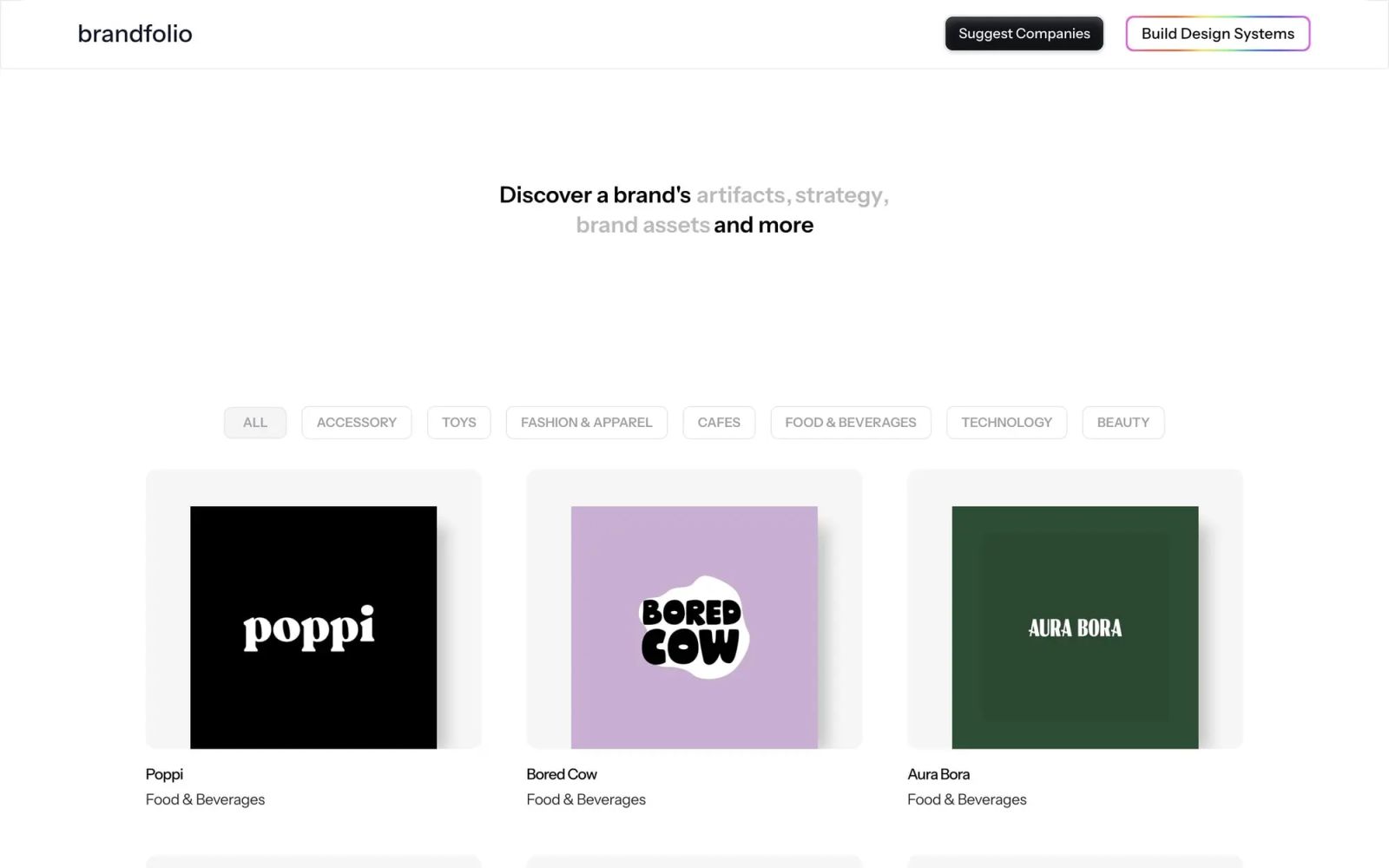Filter by TECHNOLOGY category

(x=1007, y=423)
